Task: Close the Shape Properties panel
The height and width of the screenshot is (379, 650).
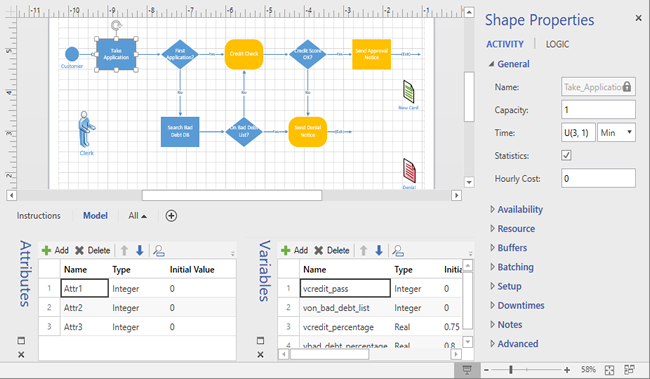Action: [x=638, y=18]
